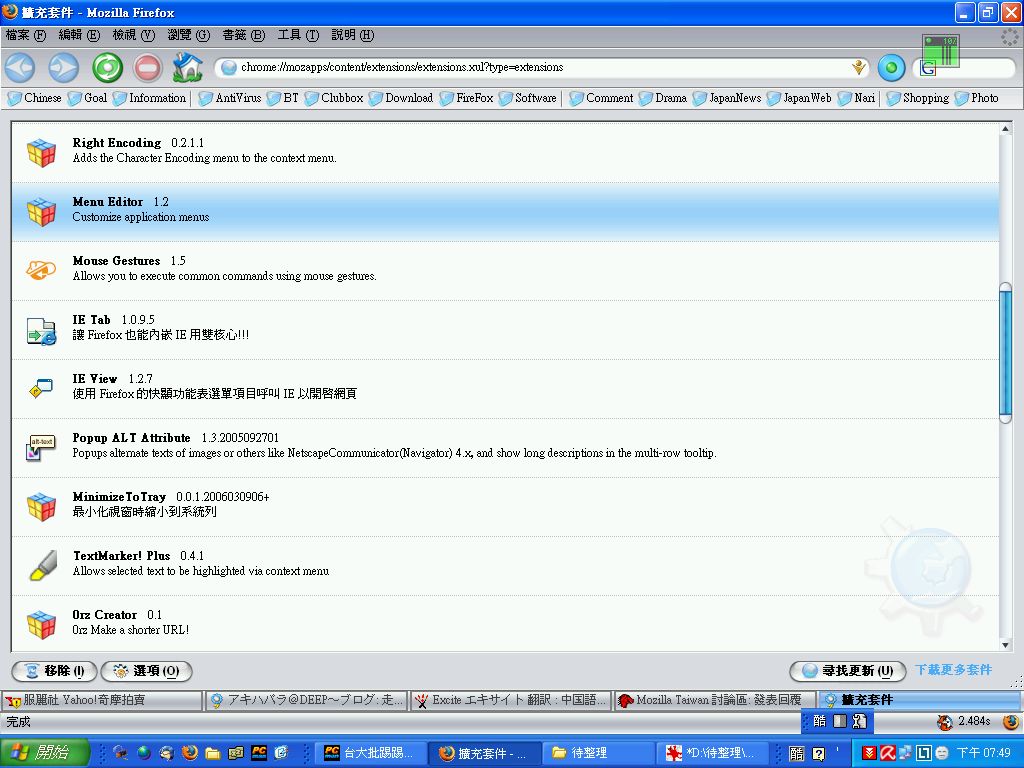Image resolution: width=1024 pixels, height=768 pixels.
Task: Click the Popup ALT Attribute extension icon
Action: point(41,447)
